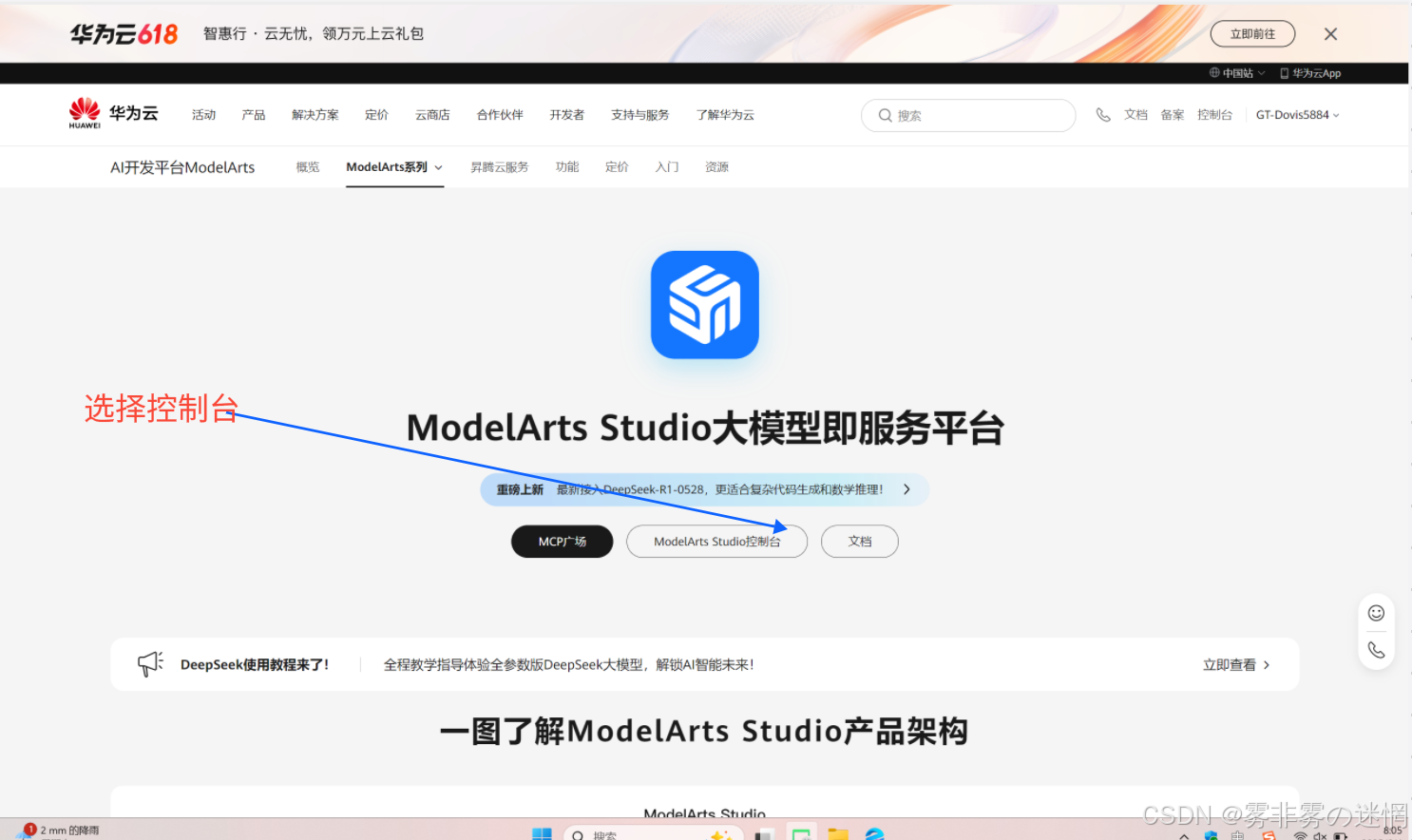Click the Huawei Cloud logo
This screenshot has width=1412, height=840.
point(113,113)
